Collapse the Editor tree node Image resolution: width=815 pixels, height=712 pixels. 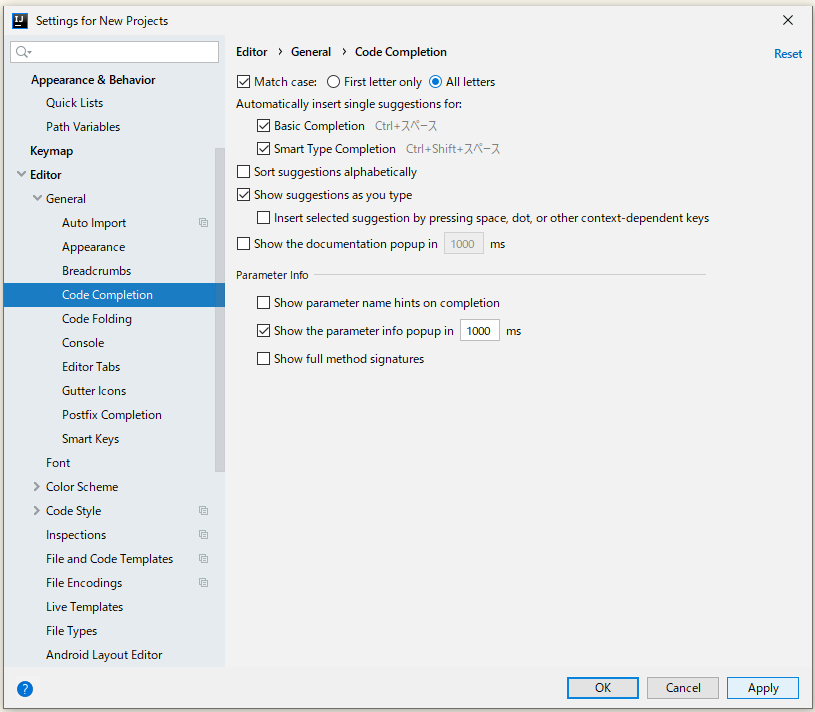tap(21, 174)
